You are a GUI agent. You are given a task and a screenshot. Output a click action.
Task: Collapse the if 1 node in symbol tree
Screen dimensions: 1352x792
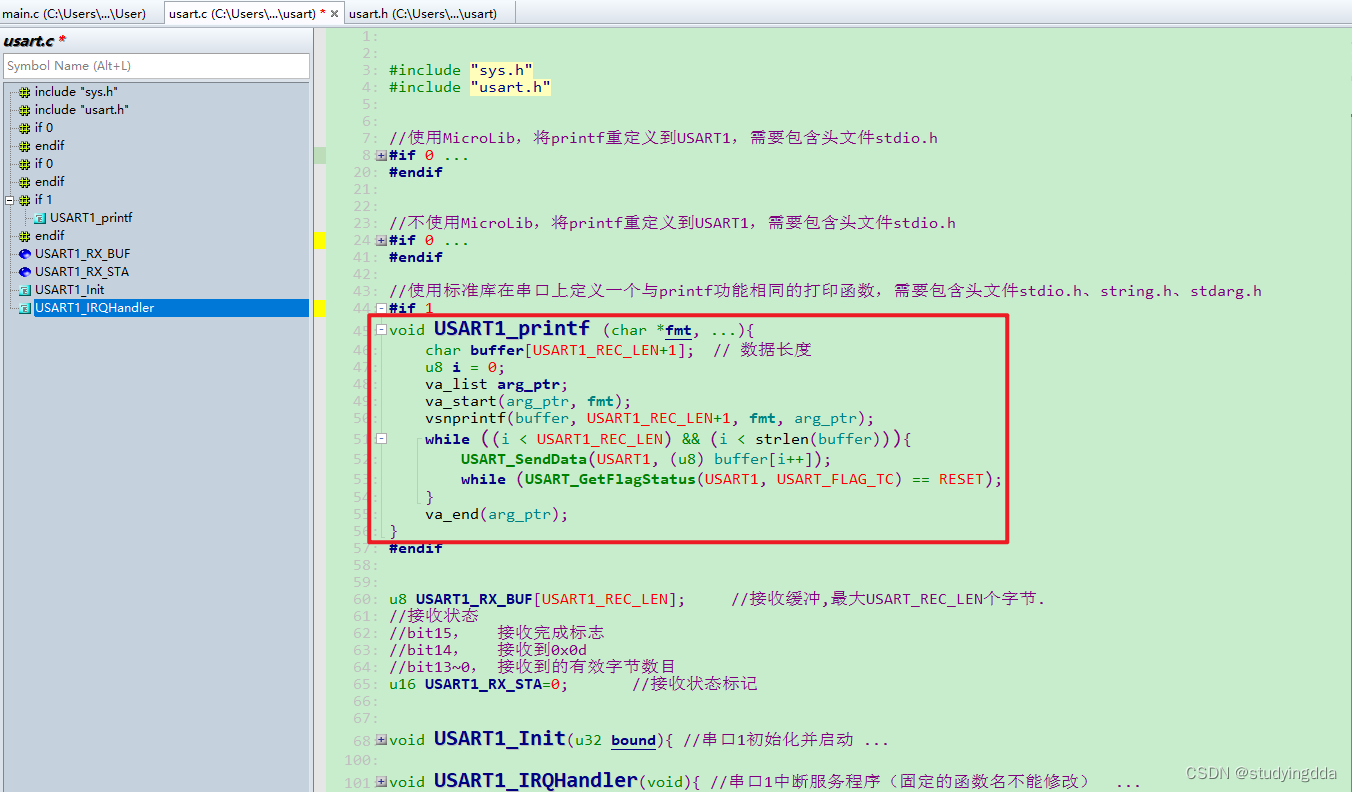[x=10, y=200]
